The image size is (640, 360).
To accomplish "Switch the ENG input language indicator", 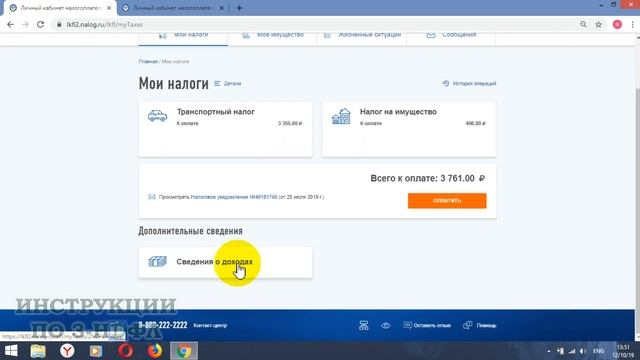I will [598, 351].
